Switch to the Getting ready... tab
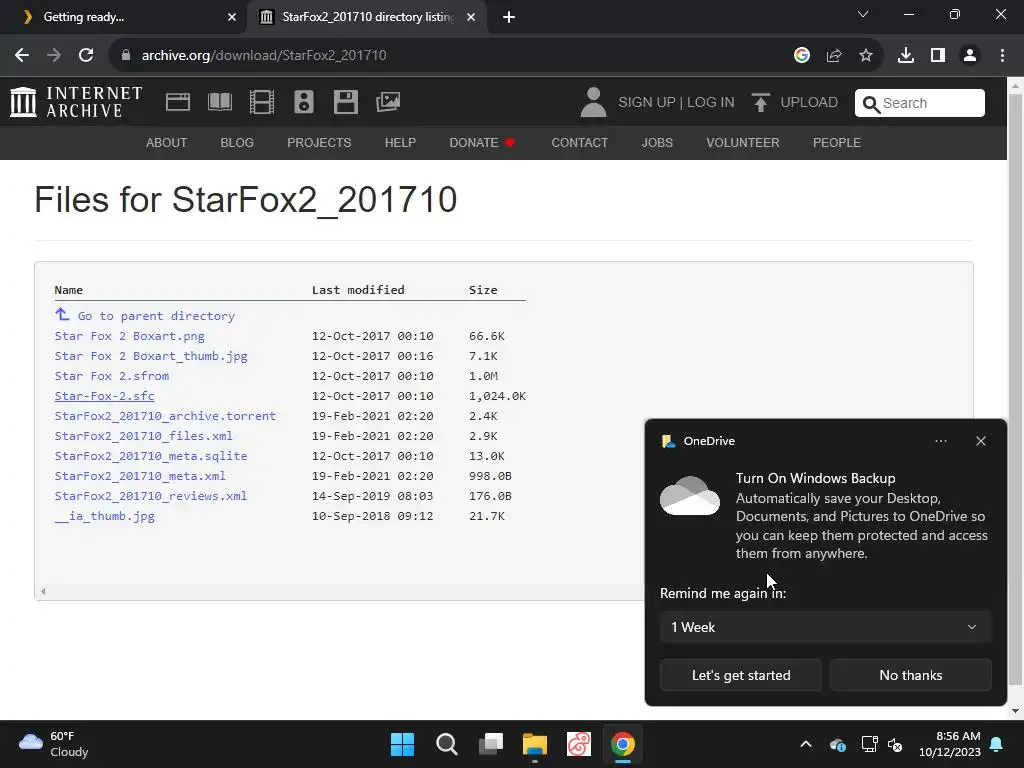The width and height of the screenshot is (1024, 768). pos(124,17)
